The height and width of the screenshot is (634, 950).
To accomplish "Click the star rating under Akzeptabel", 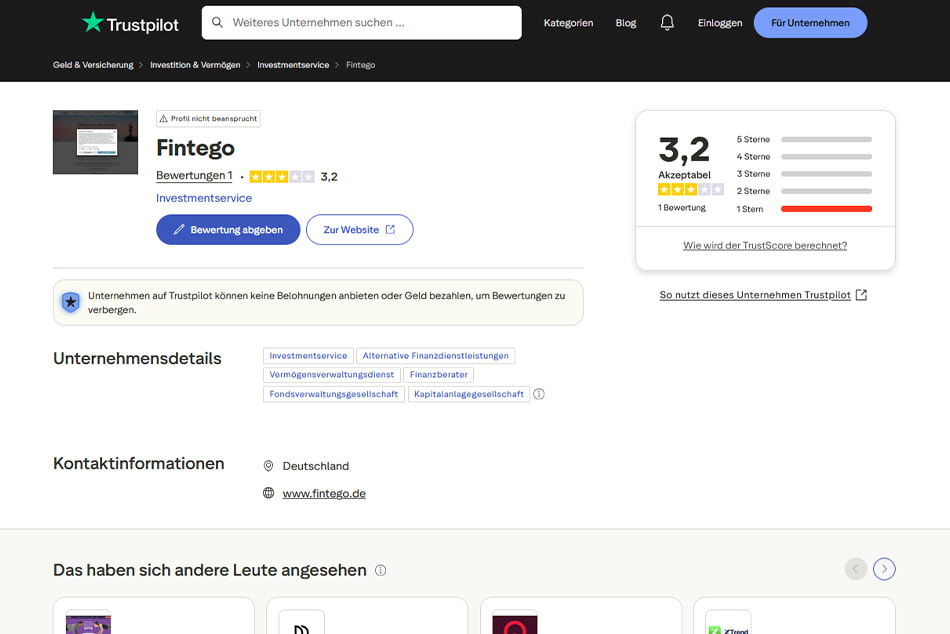I will click(x=691, y=190).
